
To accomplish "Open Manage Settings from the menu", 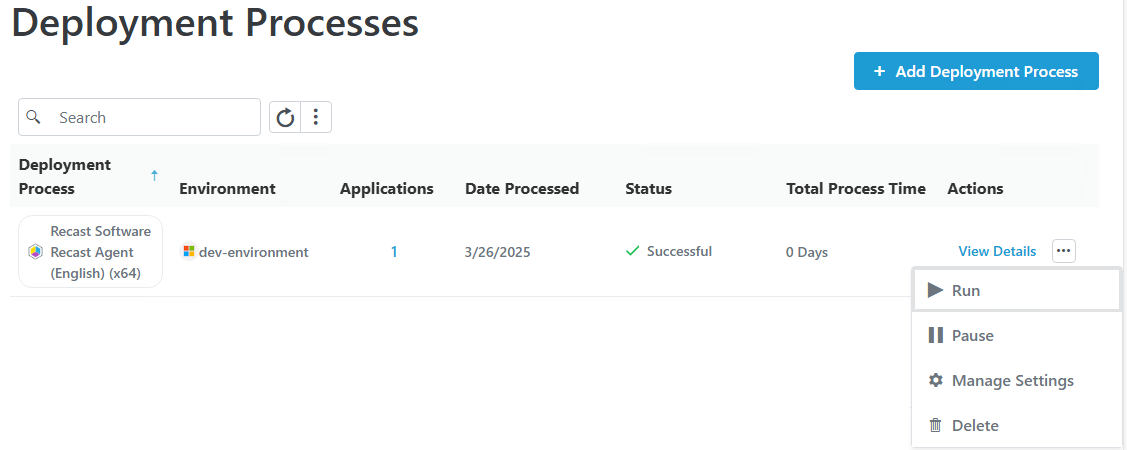I will pyautogui.click(x=1012, y=381).
